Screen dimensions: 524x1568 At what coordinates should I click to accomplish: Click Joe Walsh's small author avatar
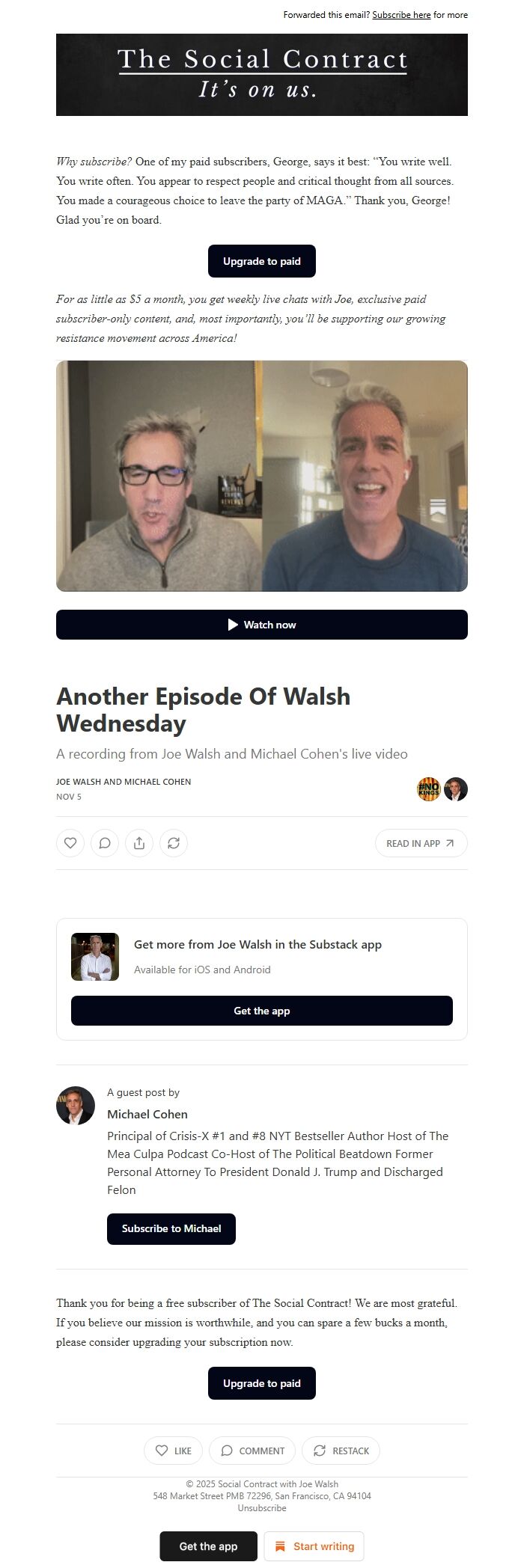456,789
